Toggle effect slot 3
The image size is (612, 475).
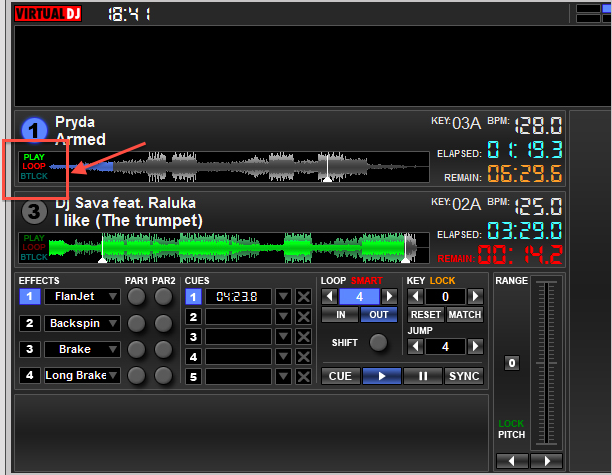(x=30, y=349)
